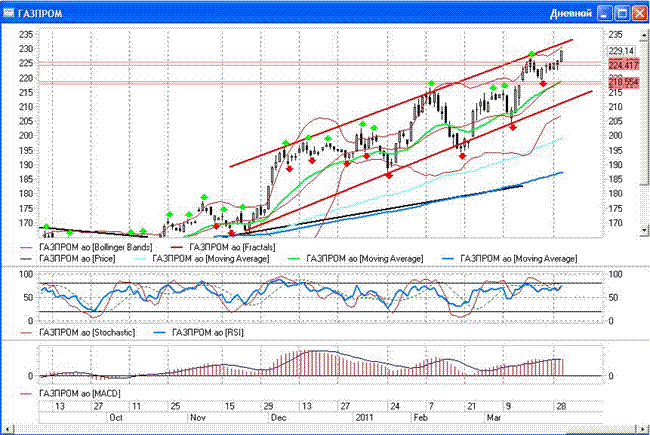
Task: Click the price scale scroll-down arrow
Action: [644, 230]
